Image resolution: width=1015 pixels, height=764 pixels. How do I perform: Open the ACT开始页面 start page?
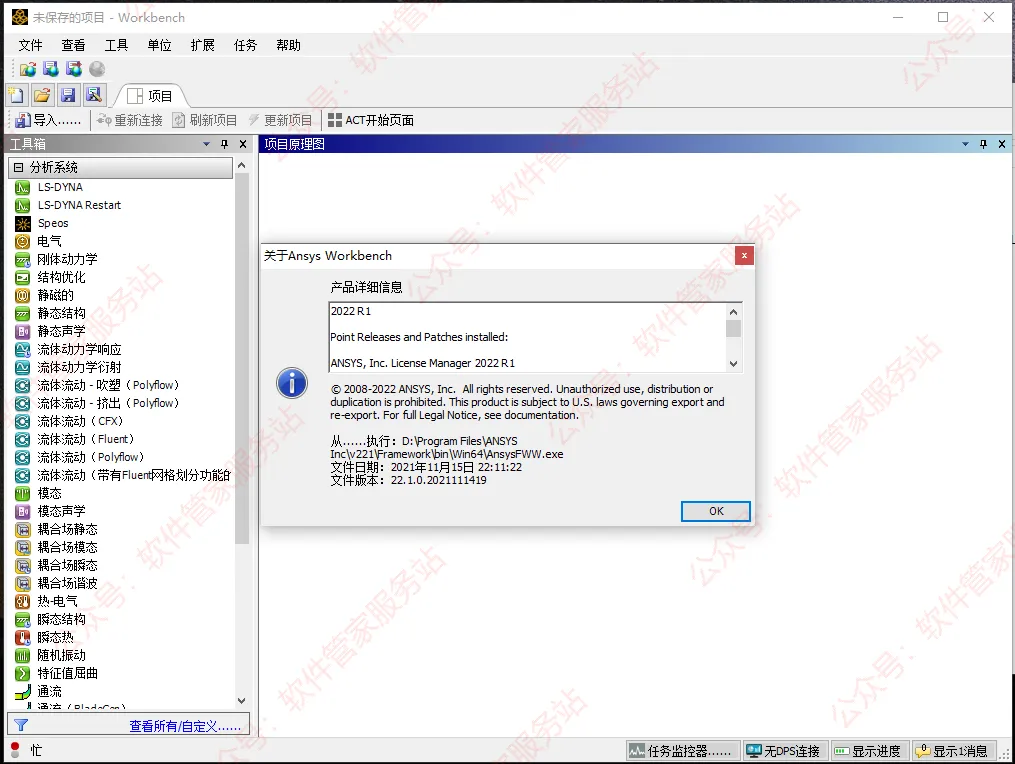(x=371, y=120)
